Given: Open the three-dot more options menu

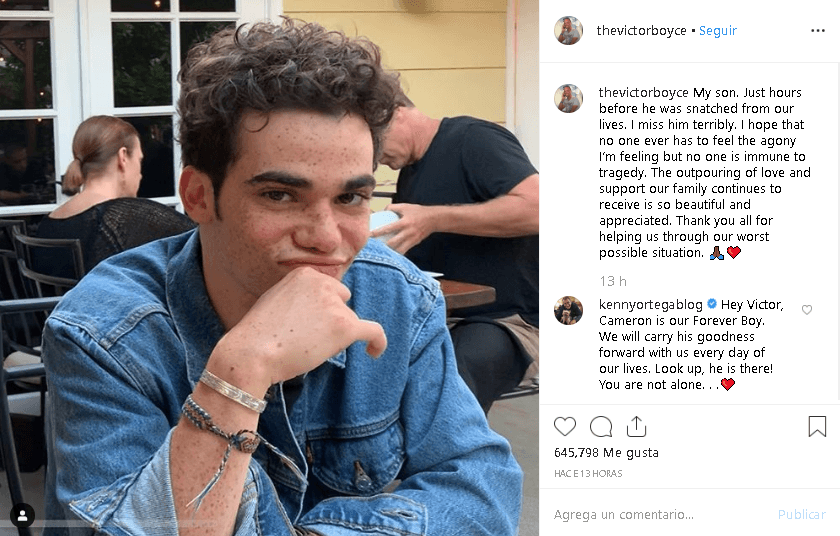Looking at the screenshot, I should click(x=818, y=31).
